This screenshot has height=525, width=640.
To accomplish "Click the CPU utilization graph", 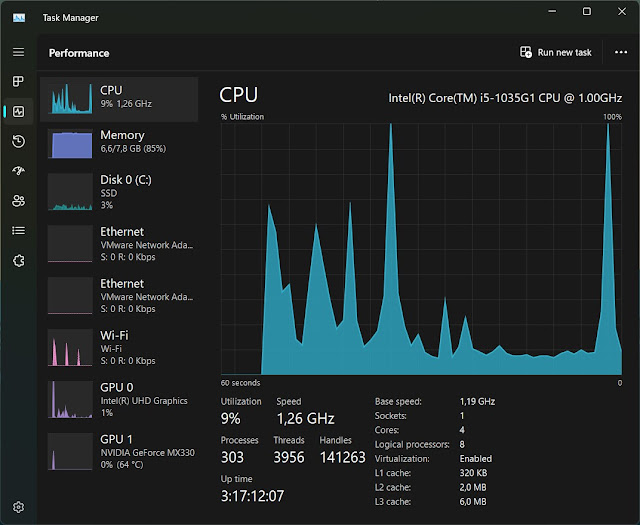I will [421, 249].
